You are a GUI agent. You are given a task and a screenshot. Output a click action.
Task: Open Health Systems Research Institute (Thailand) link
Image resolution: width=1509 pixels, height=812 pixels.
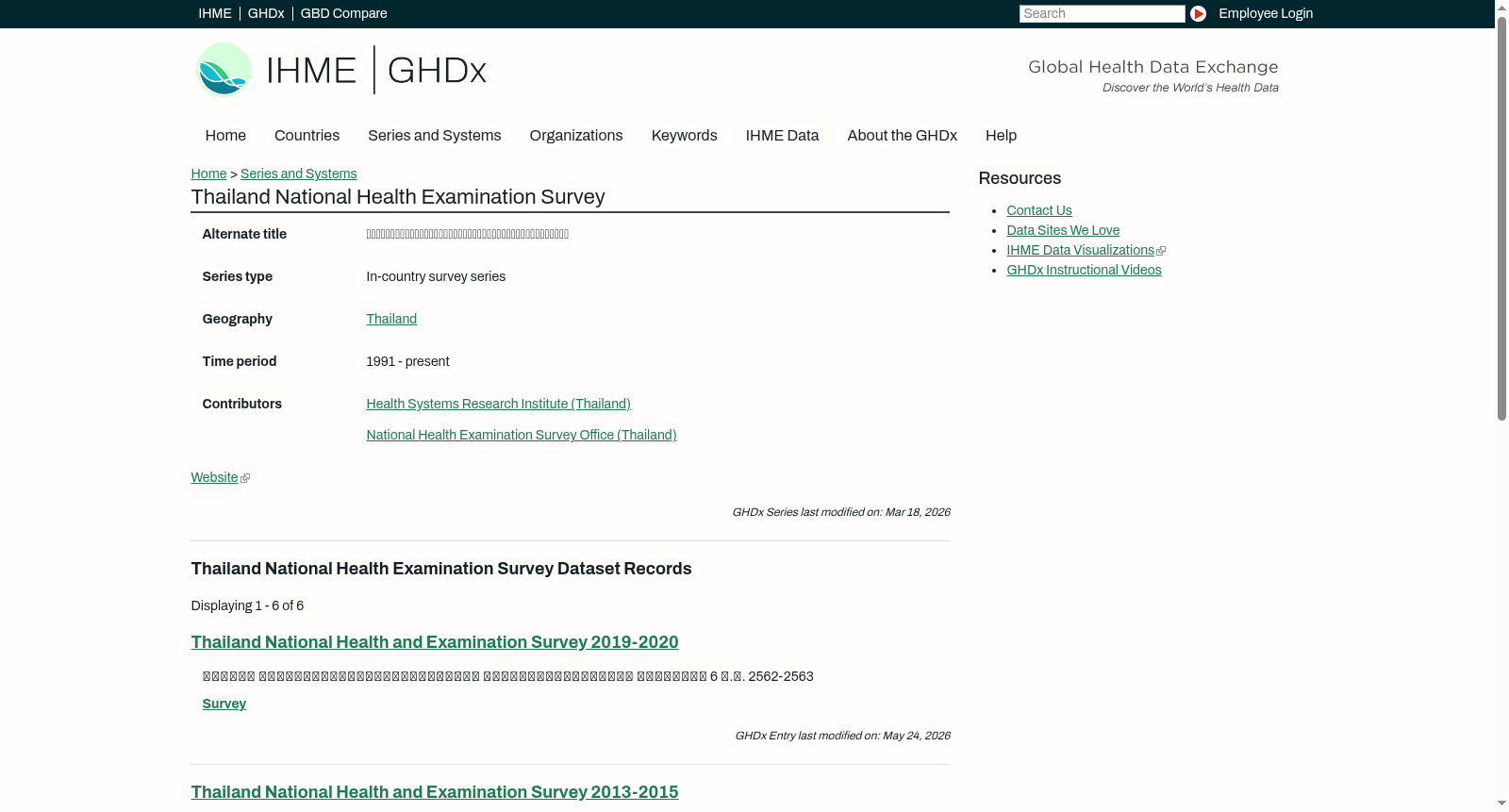pos(498,404)
